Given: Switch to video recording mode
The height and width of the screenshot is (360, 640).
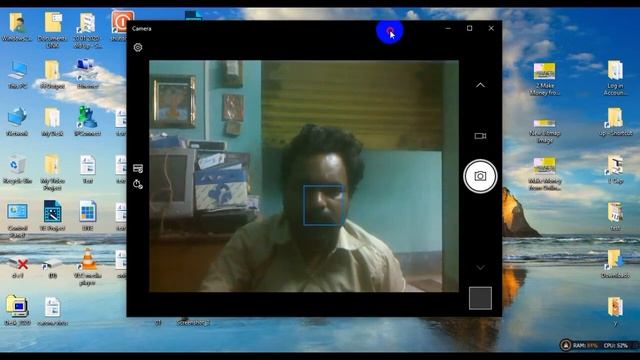Looking at the screenshot, I should (x=480, y=136).
